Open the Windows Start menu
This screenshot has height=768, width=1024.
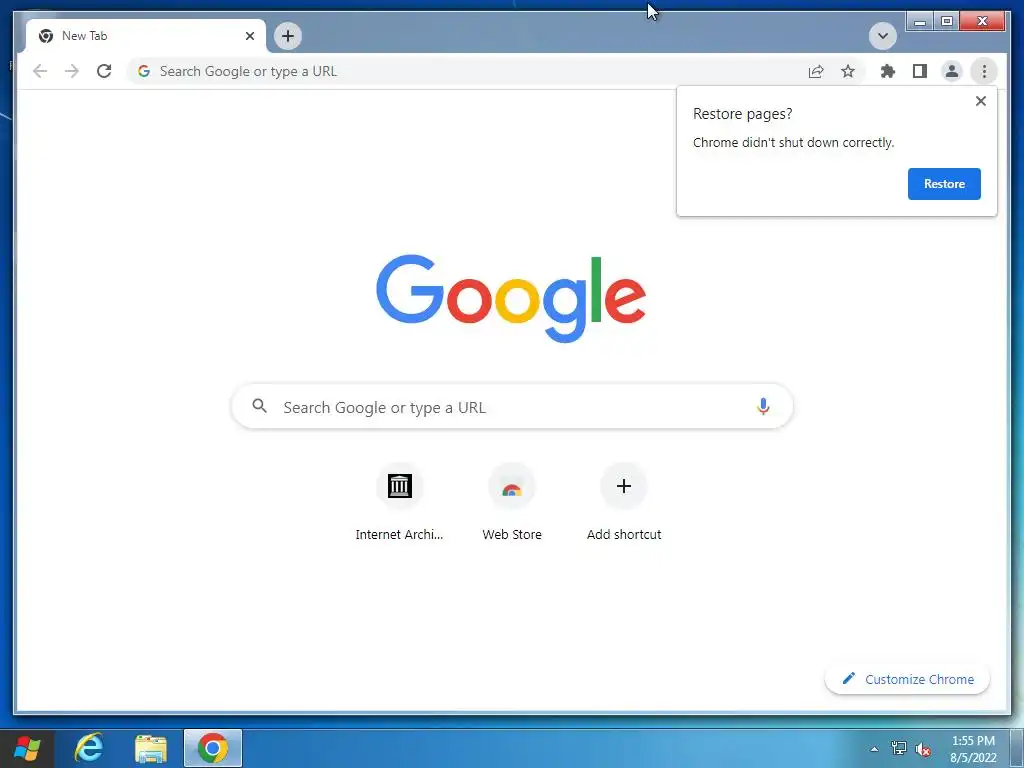pyautogui.click(x=27, y=748)
